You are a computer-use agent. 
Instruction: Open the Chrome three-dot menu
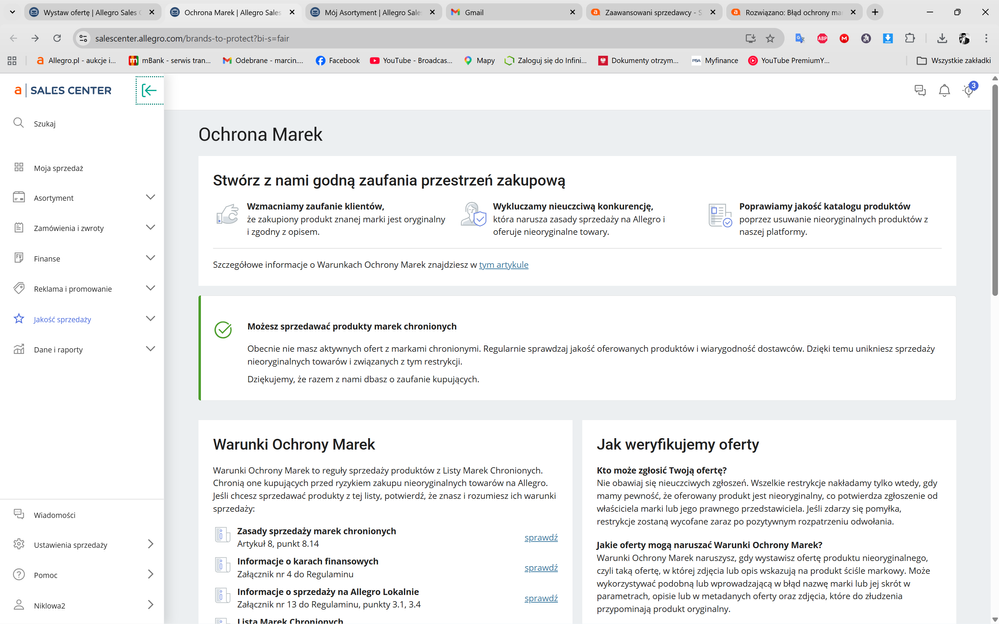coord(986,38)
